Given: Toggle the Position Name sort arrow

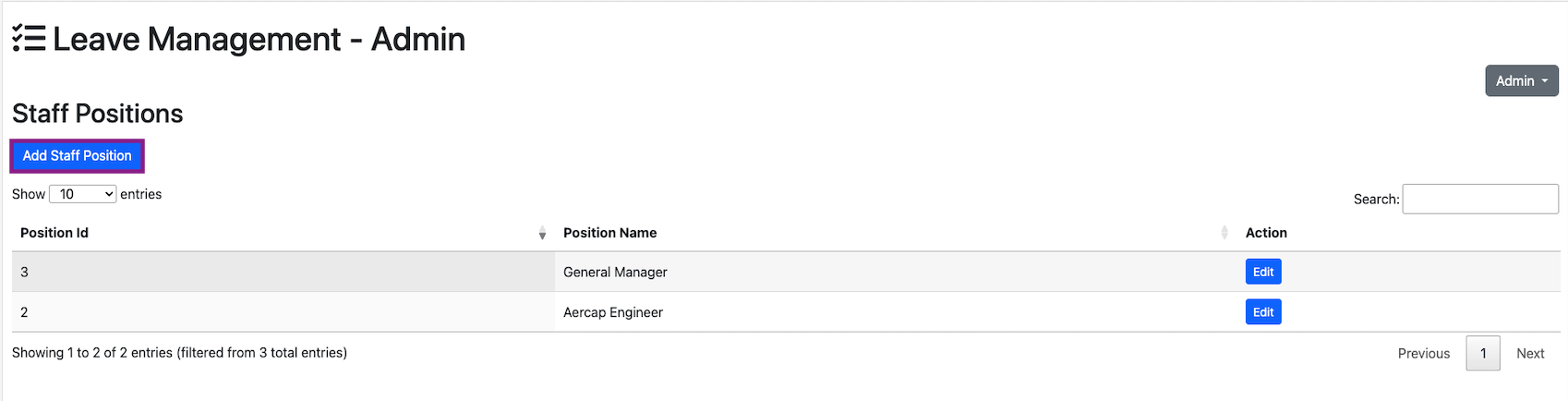Looking at the screenshot, I should point(1224,234).
